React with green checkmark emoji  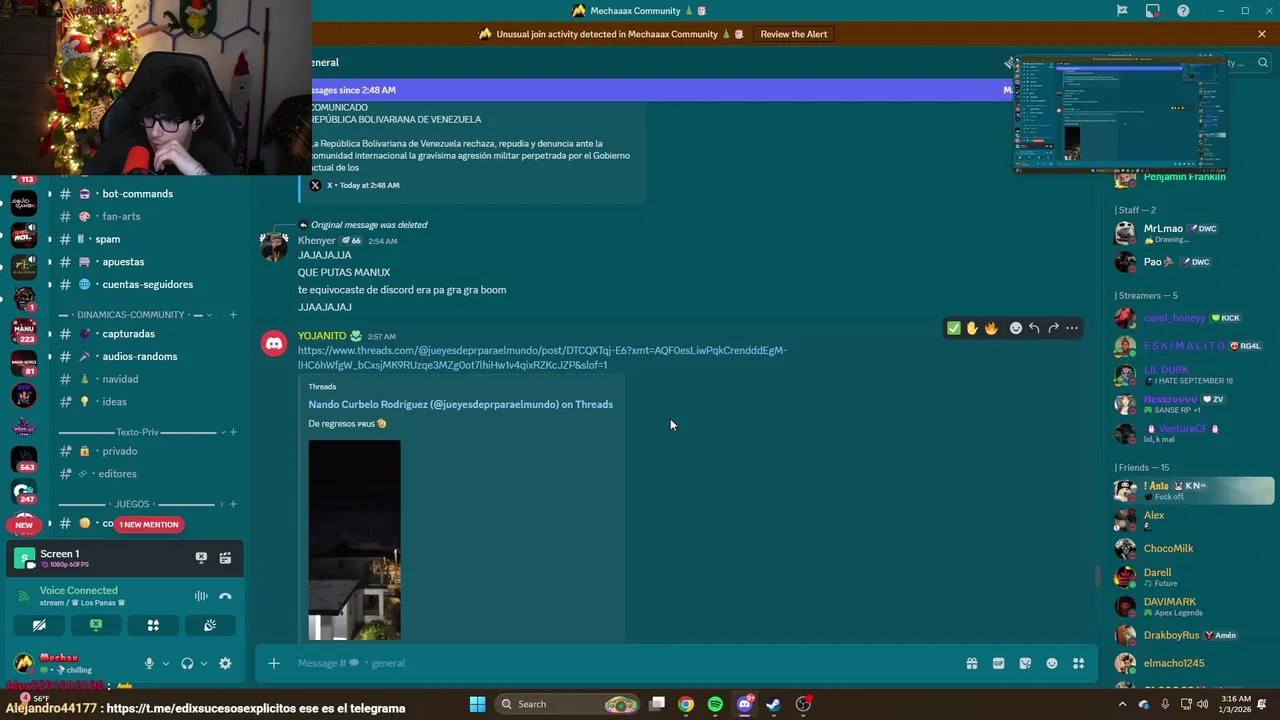coord(953,328)
